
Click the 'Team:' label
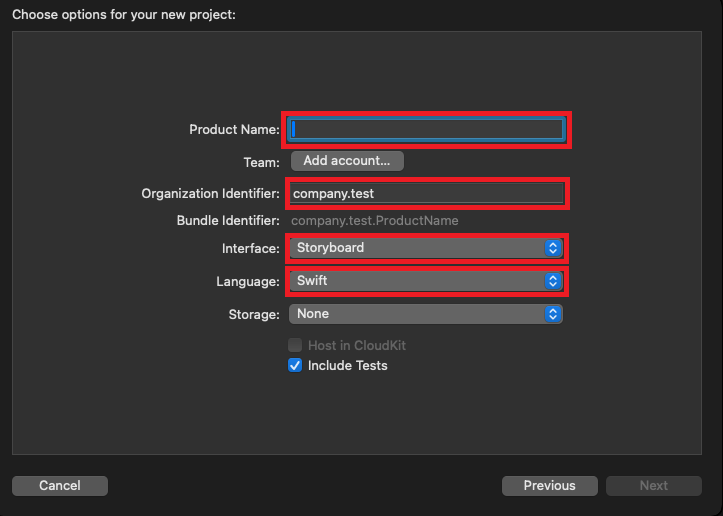pos(261,161)
